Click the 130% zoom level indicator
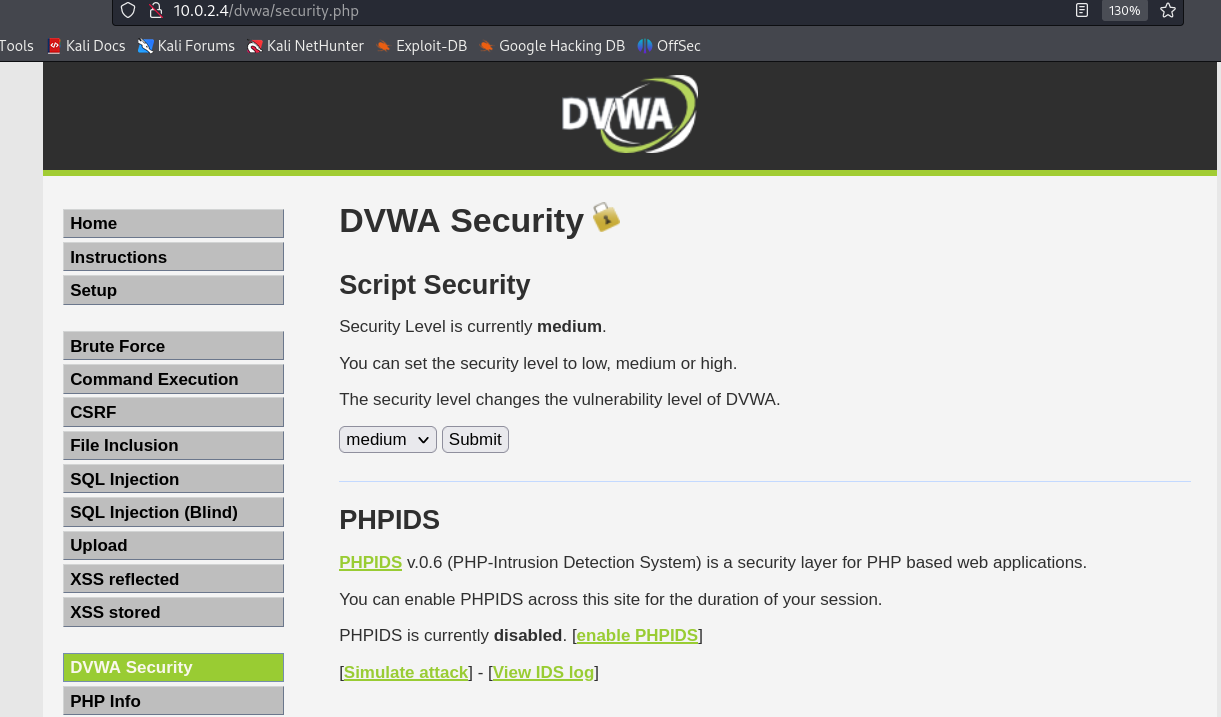The width and height of the screenshot is (1221, 717). (x=1124, y=11)
